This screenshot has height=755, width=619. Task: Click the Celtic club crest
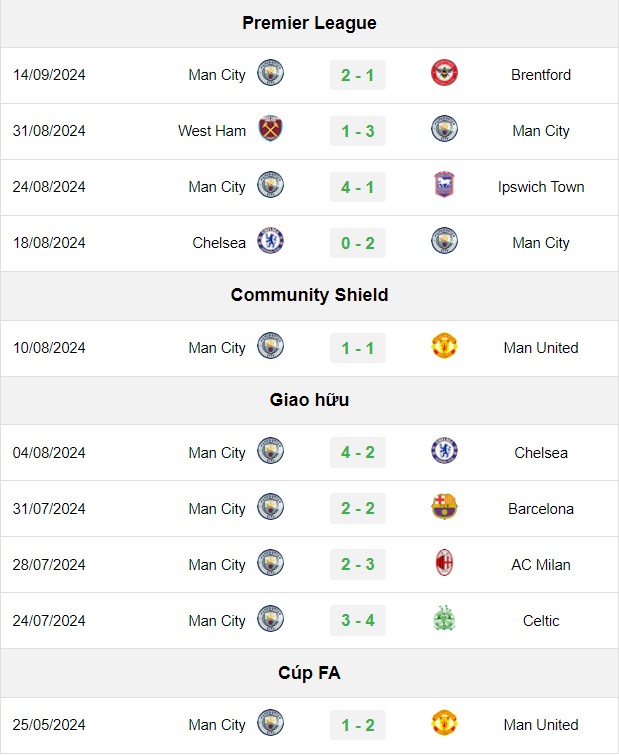[444, 619]
